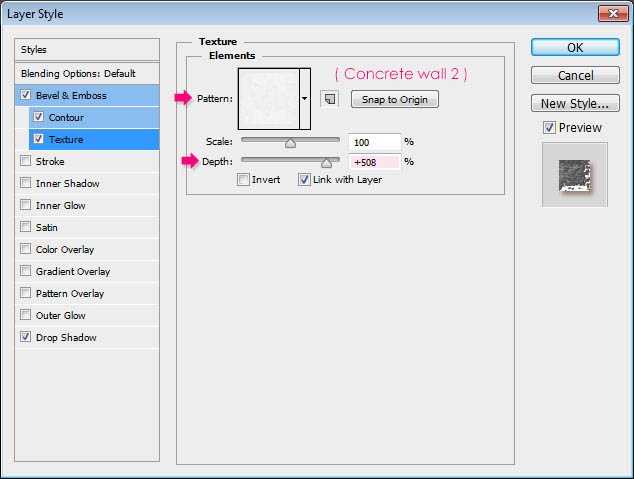
Task: Uncheck Link with Layer checkbox
Action: pos(304,179)
